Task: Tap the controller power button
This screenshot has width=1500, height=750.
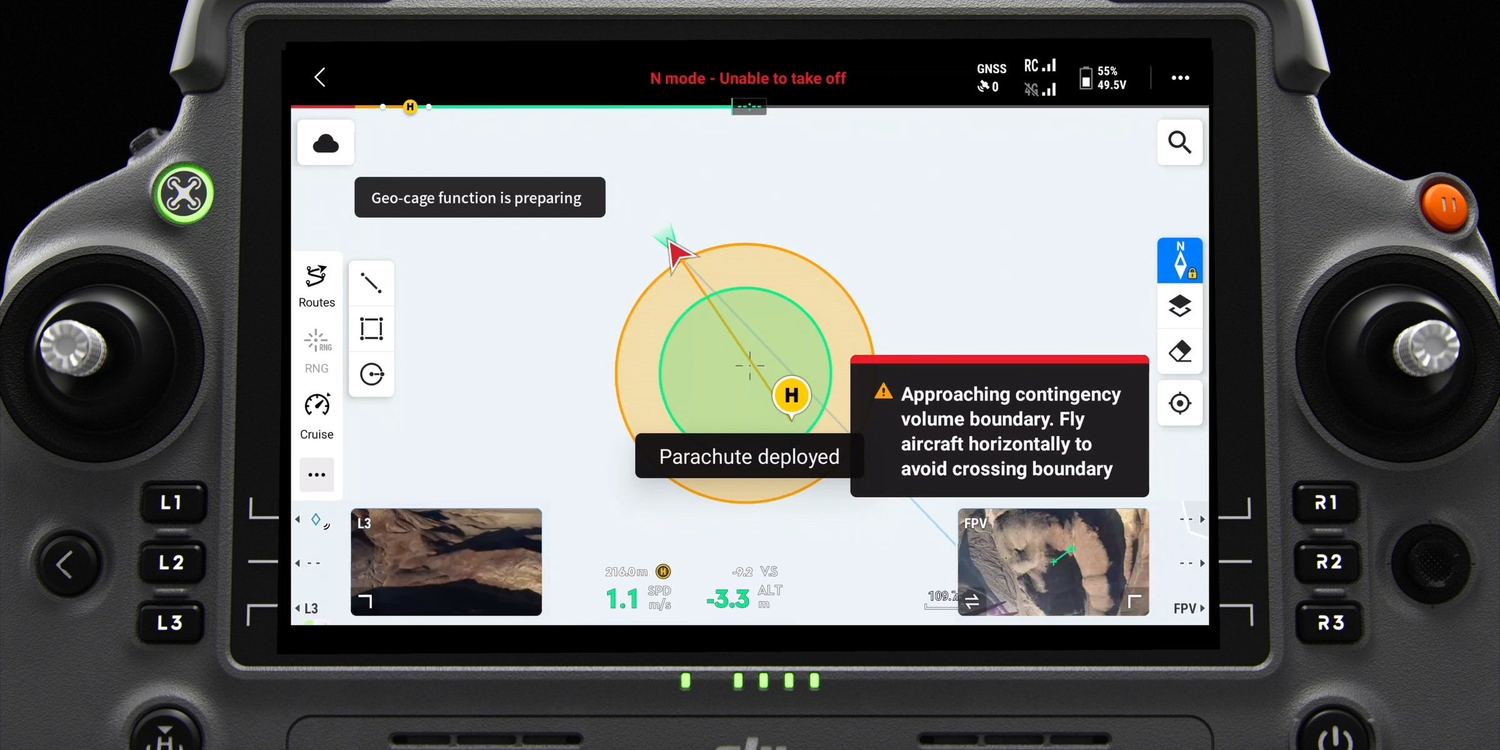Action: (1336, 738)
